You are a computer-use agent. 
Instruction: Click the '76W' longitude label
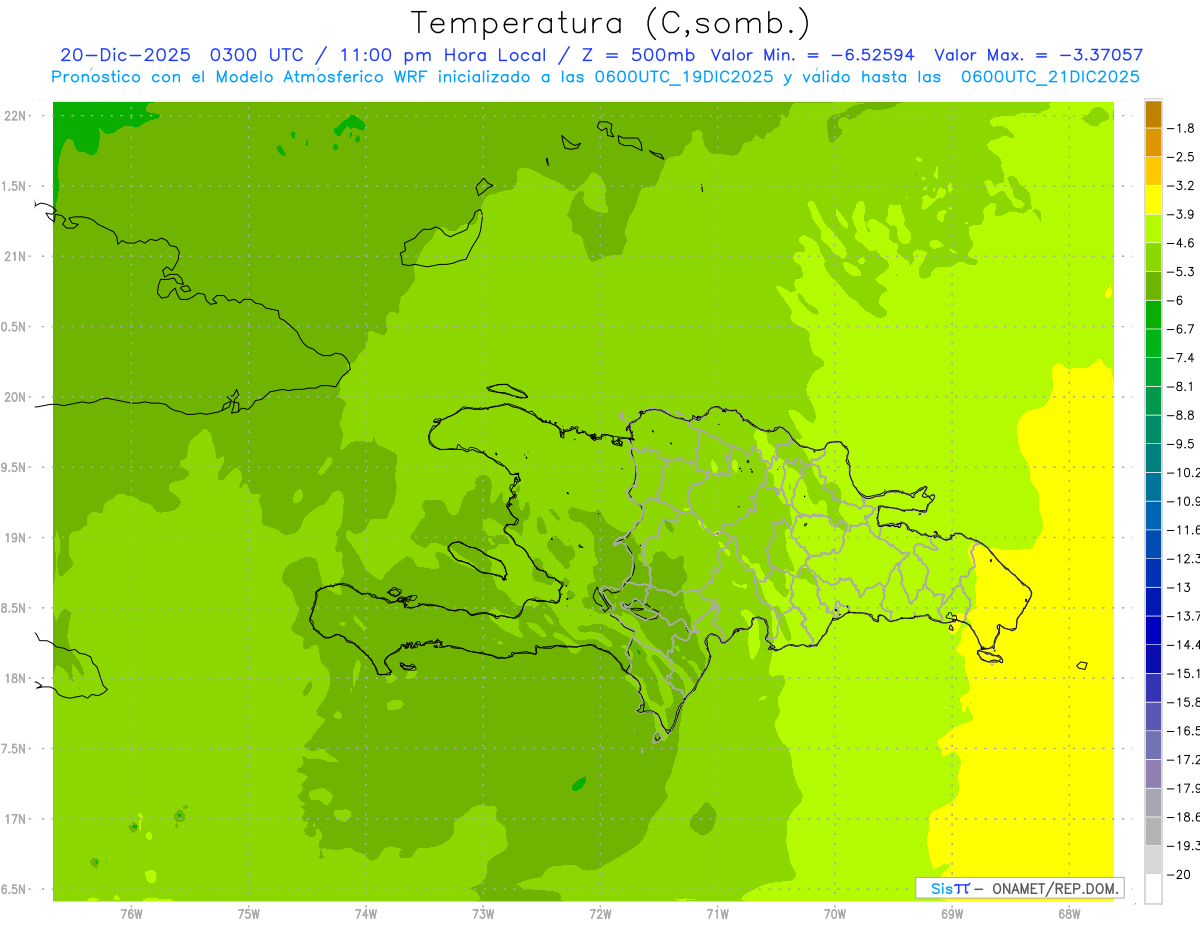coord(131,913)
